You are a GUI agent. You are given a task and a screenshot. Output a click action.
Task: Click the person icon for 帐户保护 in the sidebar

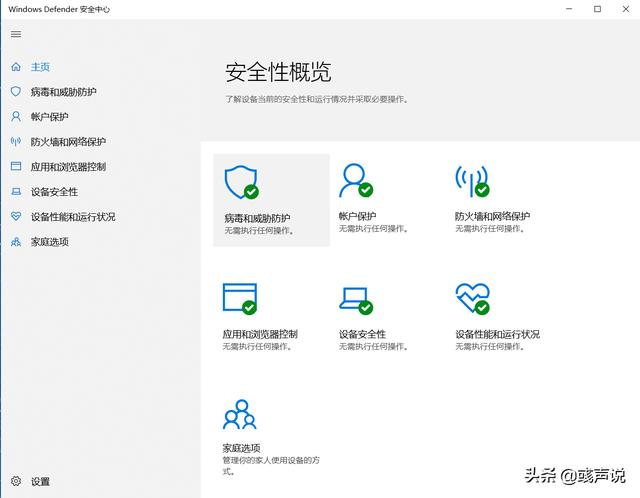tap(16, 116)
